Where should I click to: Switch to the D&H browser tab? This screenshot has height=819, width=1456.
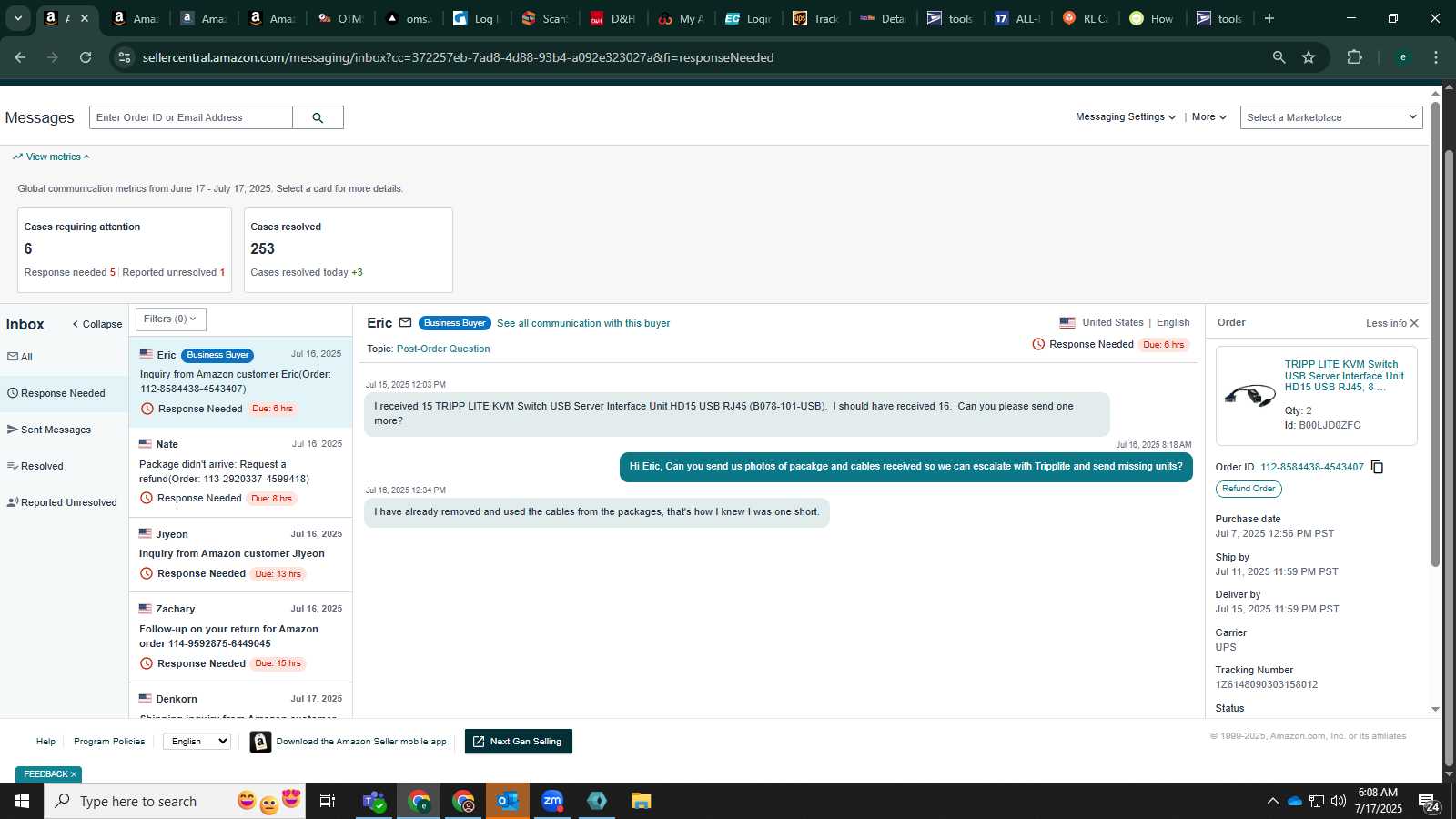[x=613, y=18]
